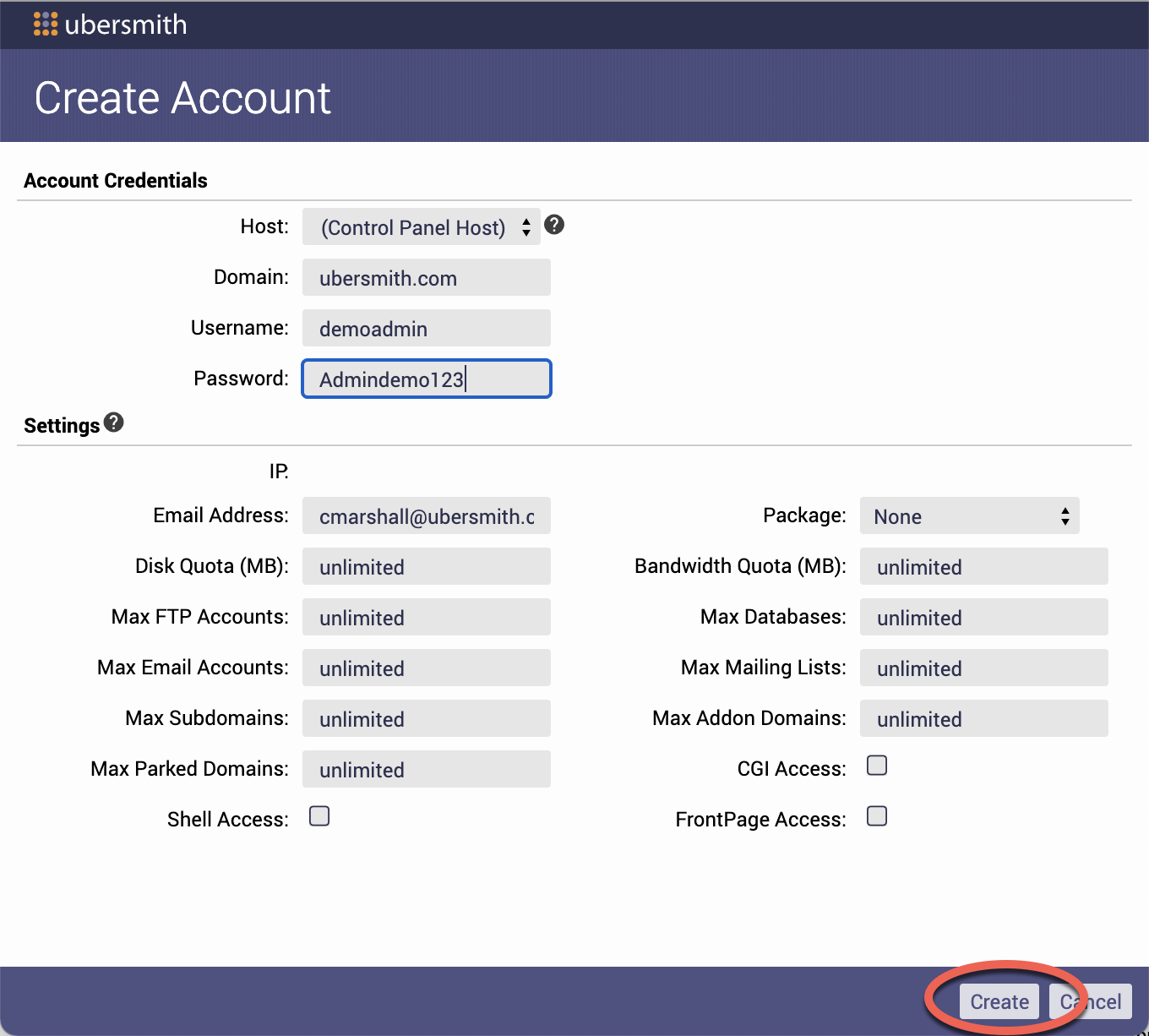Image resolution: width=1149 pixels, height=1036 pixels.
Task: Click the Host label text
Action: [x=264, y=226]
